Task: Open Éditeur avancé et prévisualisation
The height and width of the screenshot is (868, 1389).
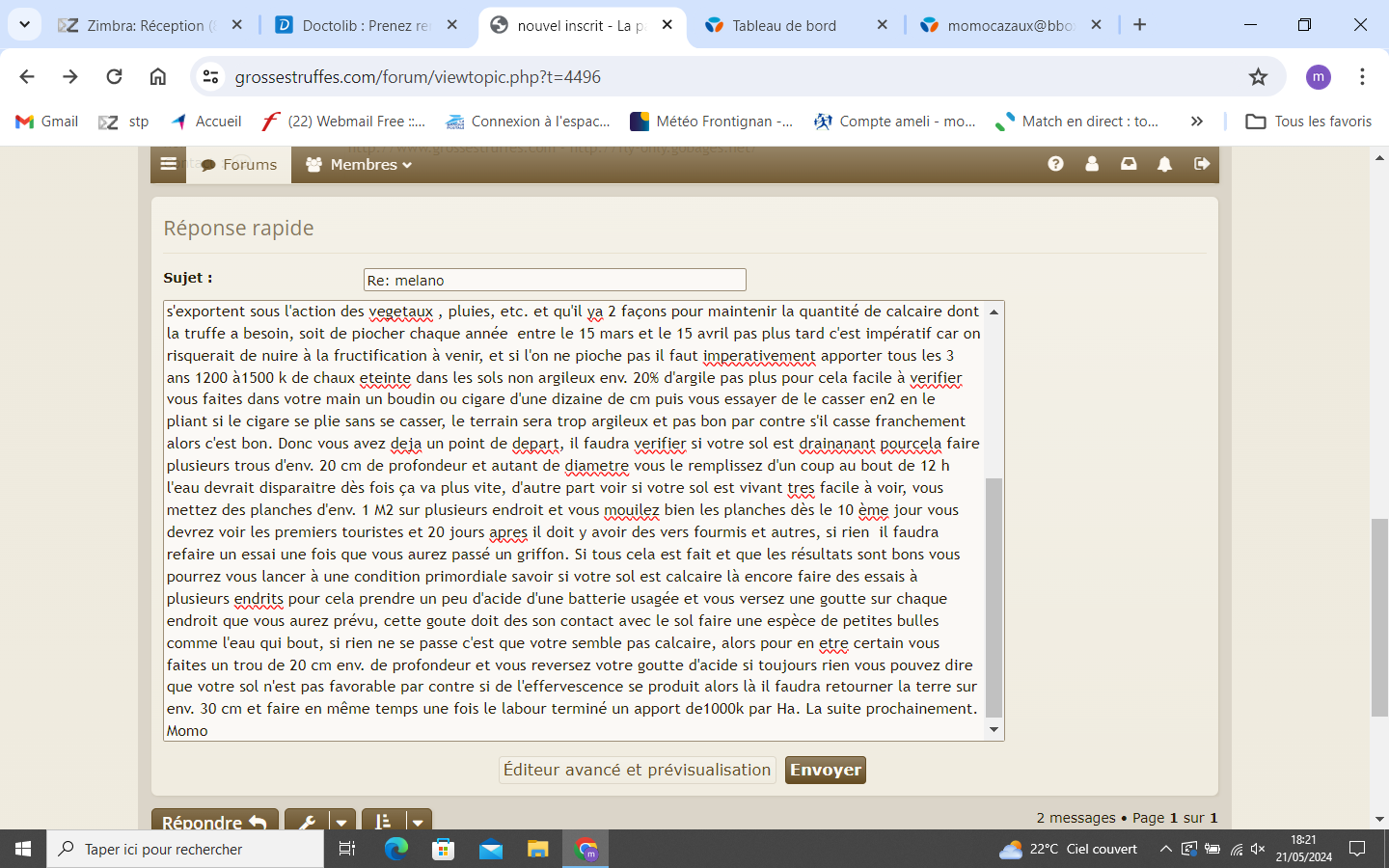Action: point(637,770)
